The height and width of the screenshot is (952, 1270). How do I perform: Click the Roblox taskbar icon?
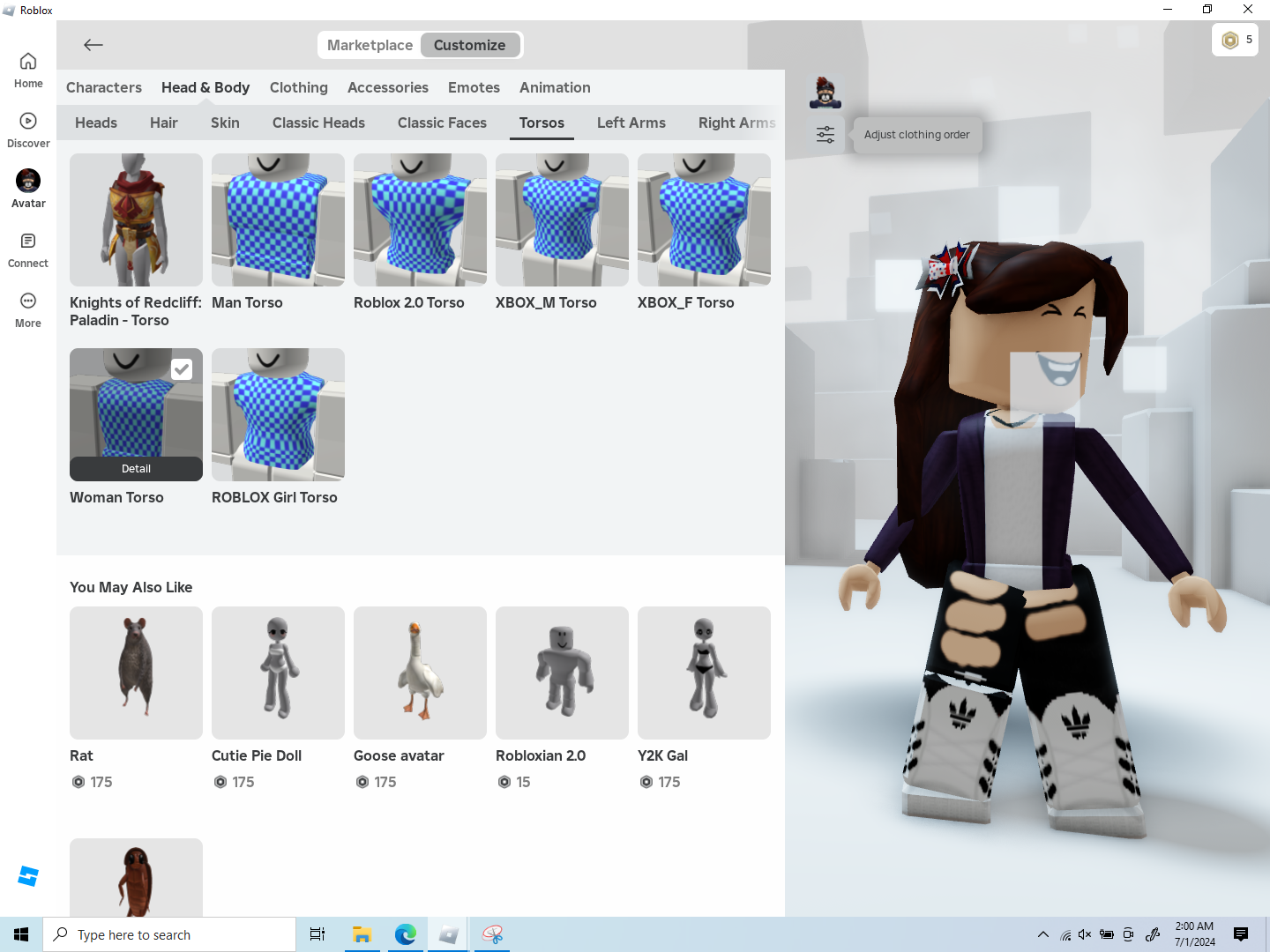pyautogui.click(x=449, y=934)
